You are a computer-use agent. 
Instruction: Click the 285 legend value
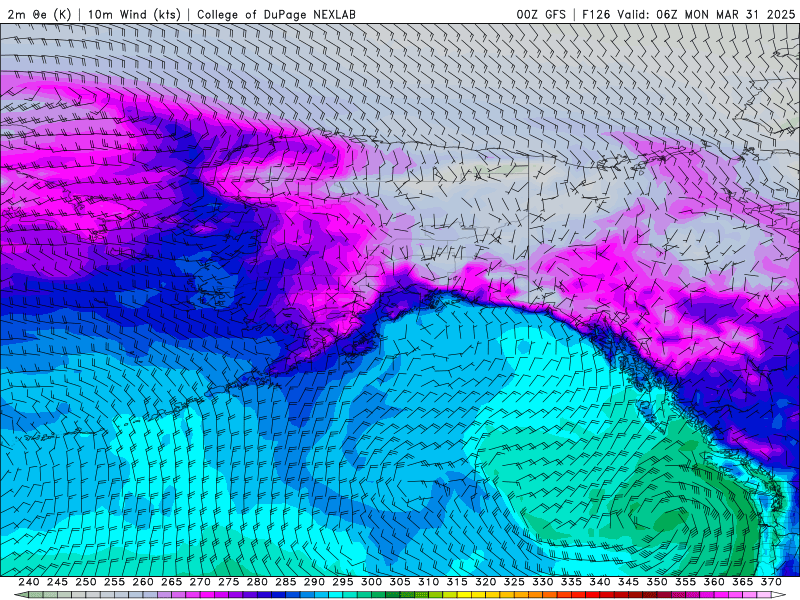click(x=286, y=582)
